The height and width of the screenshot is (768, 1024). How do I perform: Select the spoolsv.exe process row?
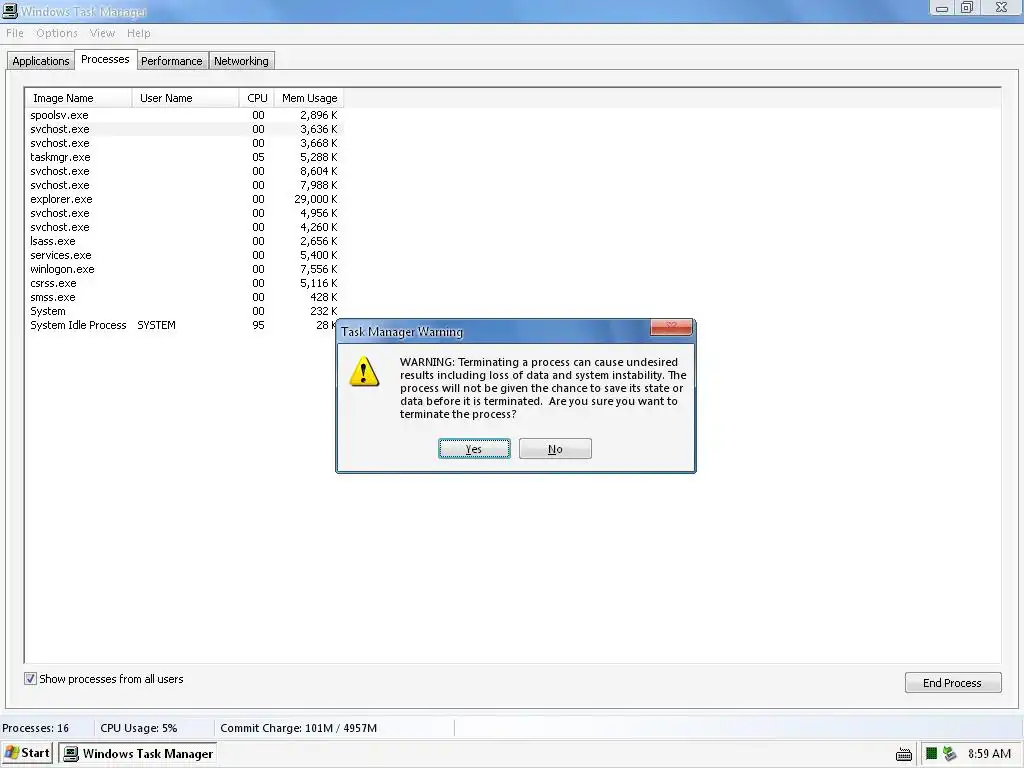[x=184, y=115]
